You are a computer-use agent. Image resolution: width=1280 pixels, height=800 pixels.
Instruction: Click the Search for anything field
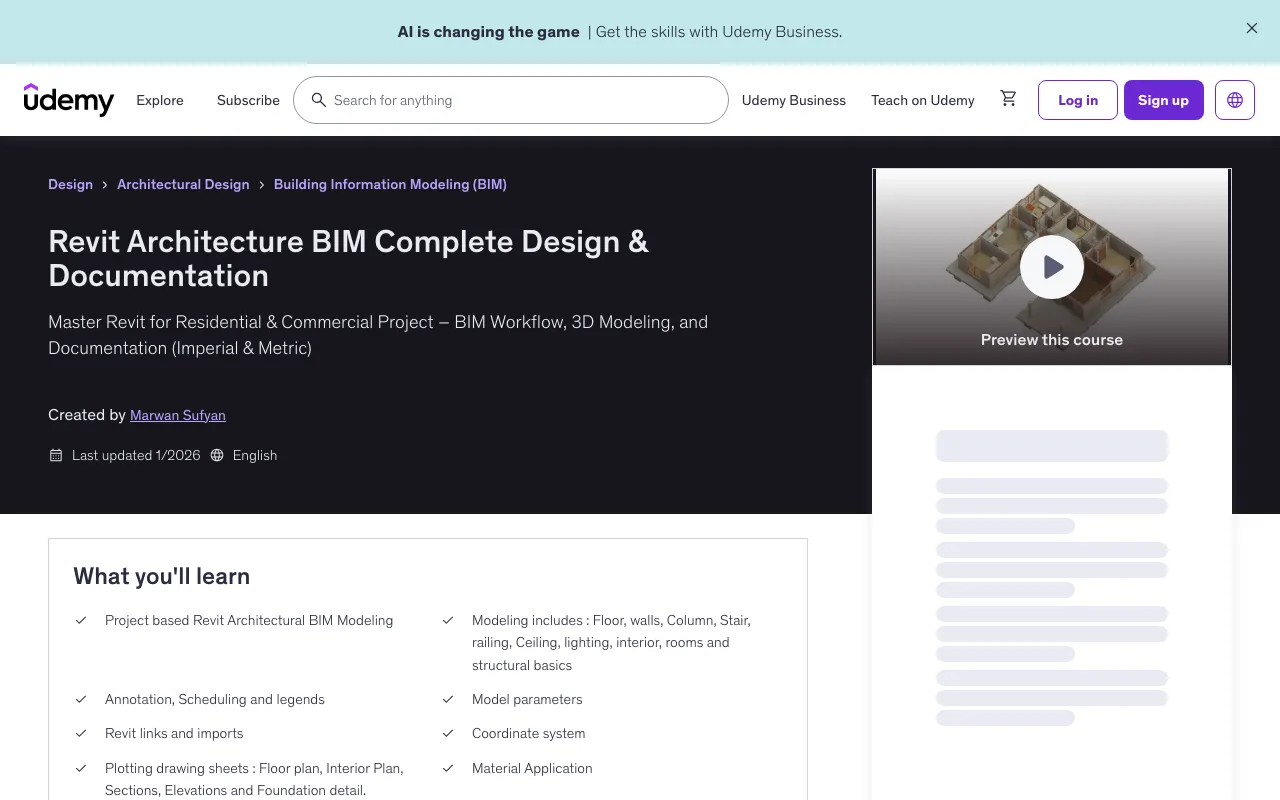coord(450,100)
